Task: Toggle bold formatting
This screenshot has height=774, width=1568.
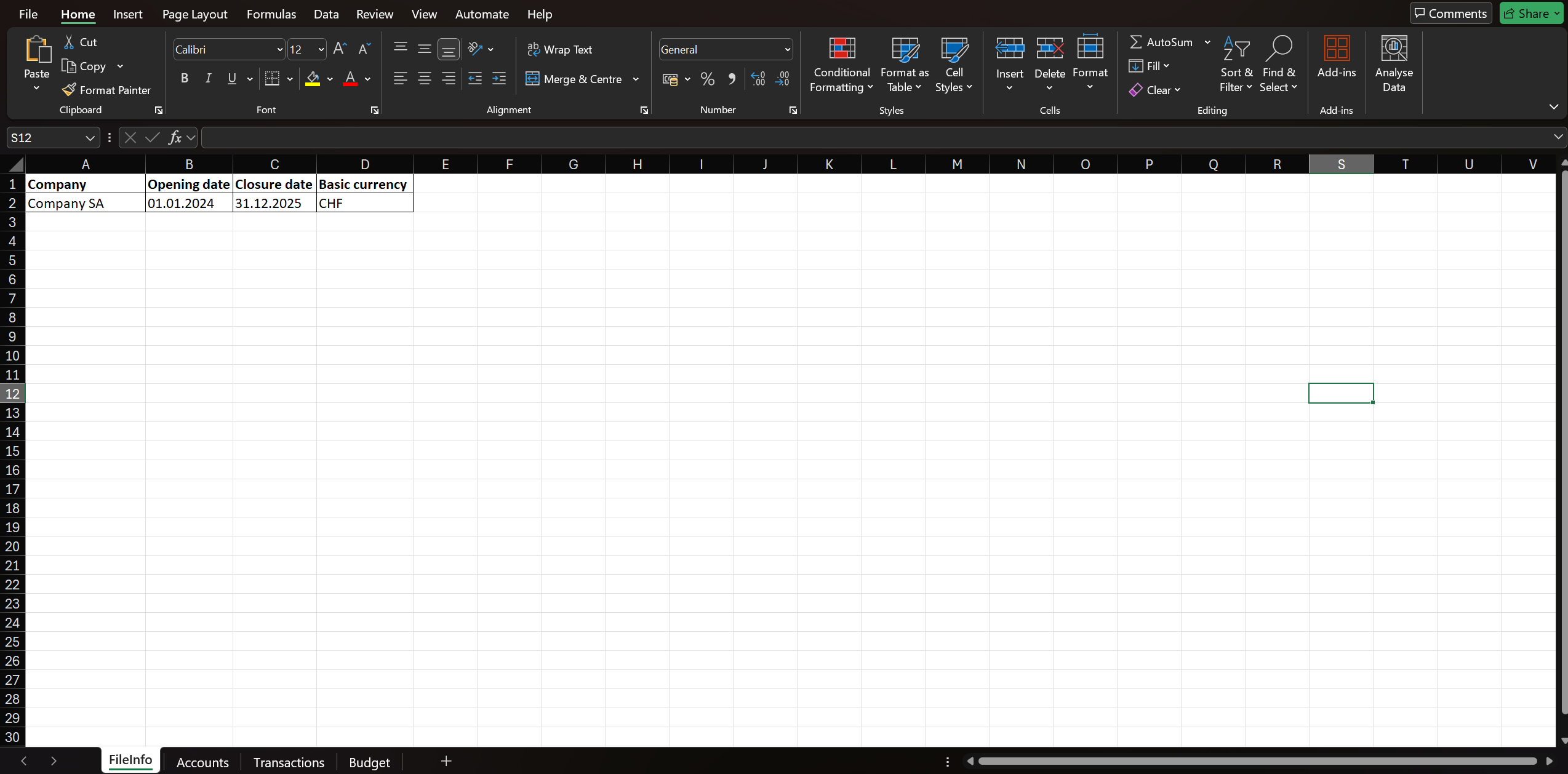Action: tap(184, 78)
